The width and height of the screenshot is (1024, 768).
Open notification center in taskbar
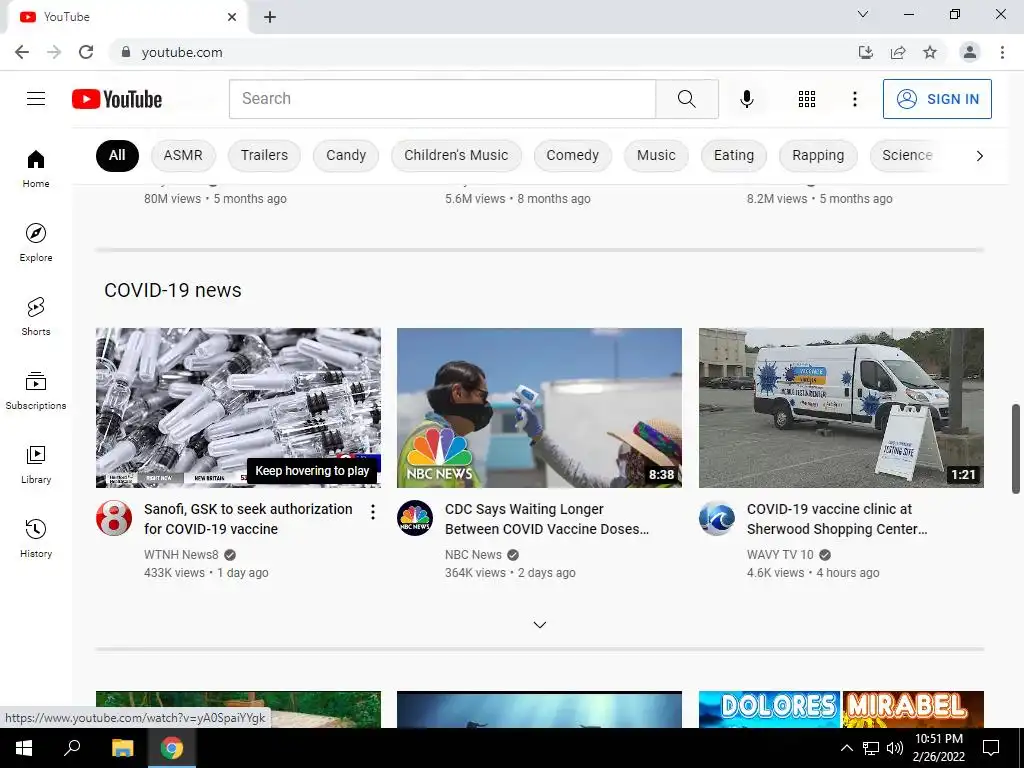pos(991,748)
